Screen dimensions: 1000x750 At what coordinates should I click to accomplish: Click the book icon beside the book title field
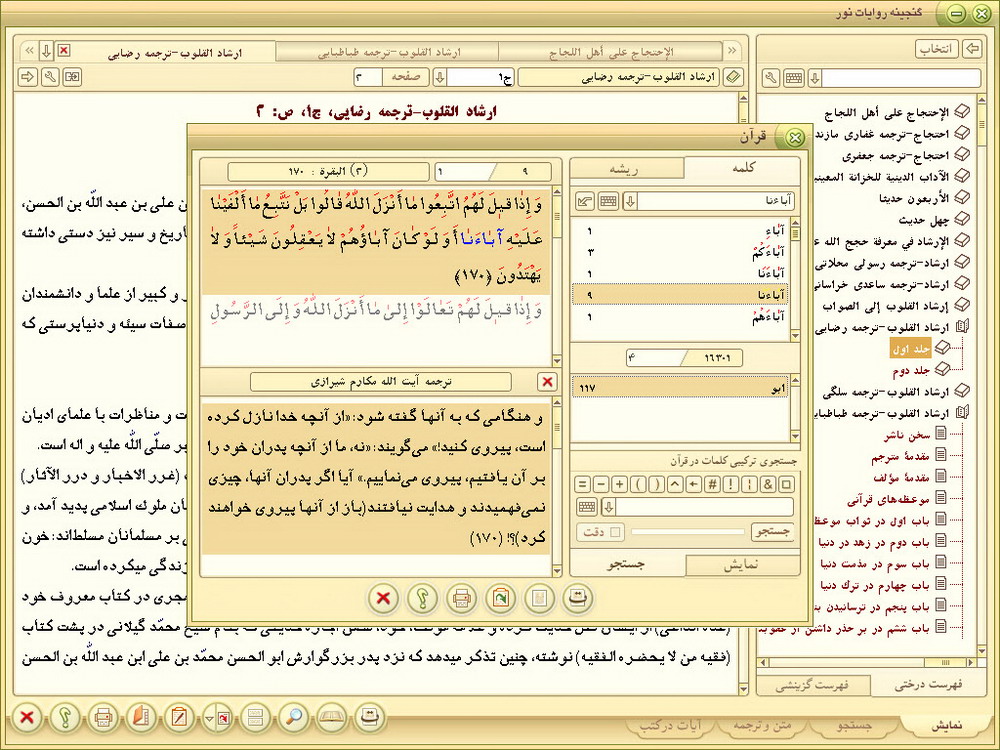pos(733,78)
